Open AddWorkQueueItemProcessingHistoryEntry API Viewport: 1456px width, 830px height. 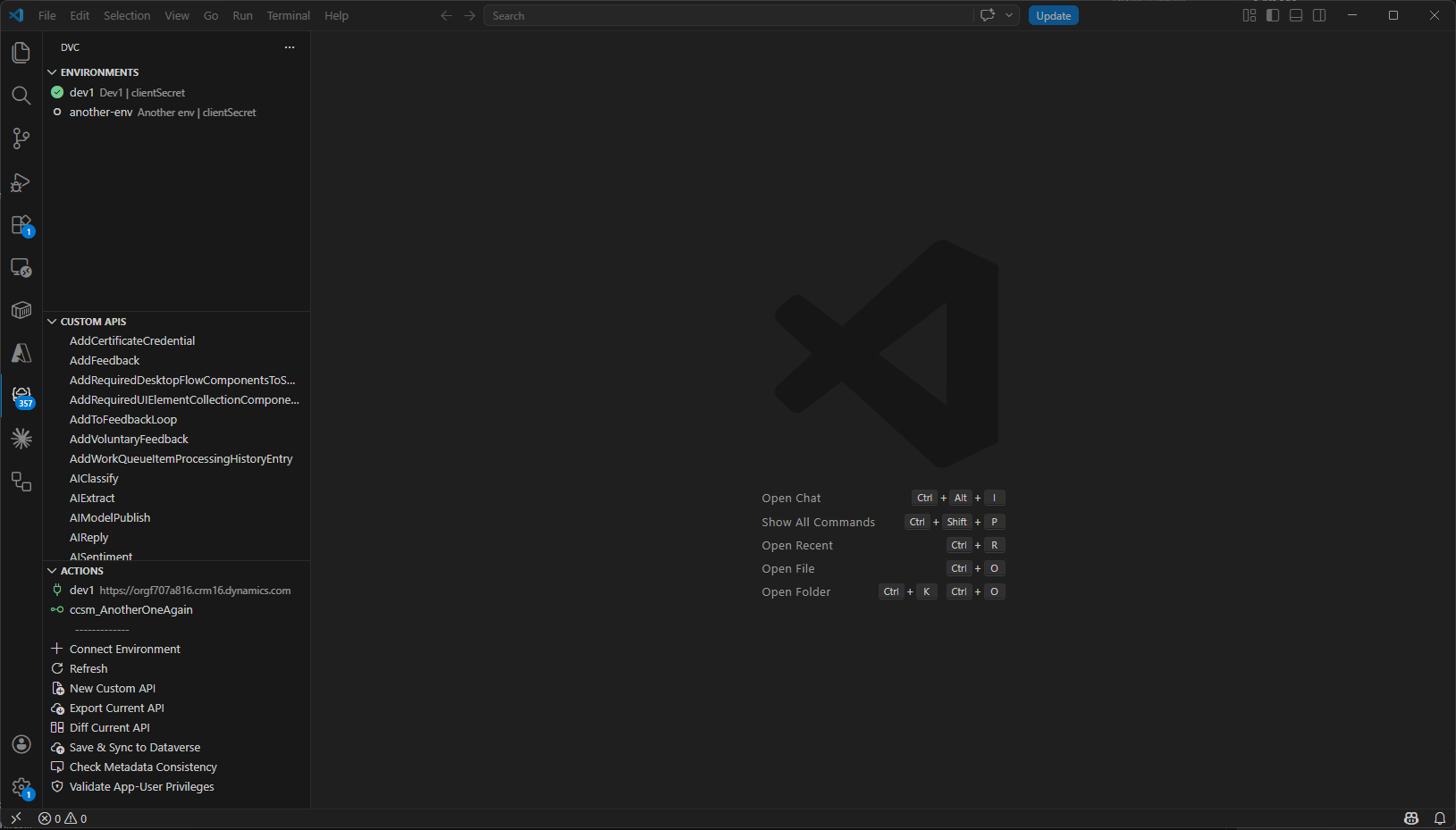pyautogui.click(x=176, y=459)
